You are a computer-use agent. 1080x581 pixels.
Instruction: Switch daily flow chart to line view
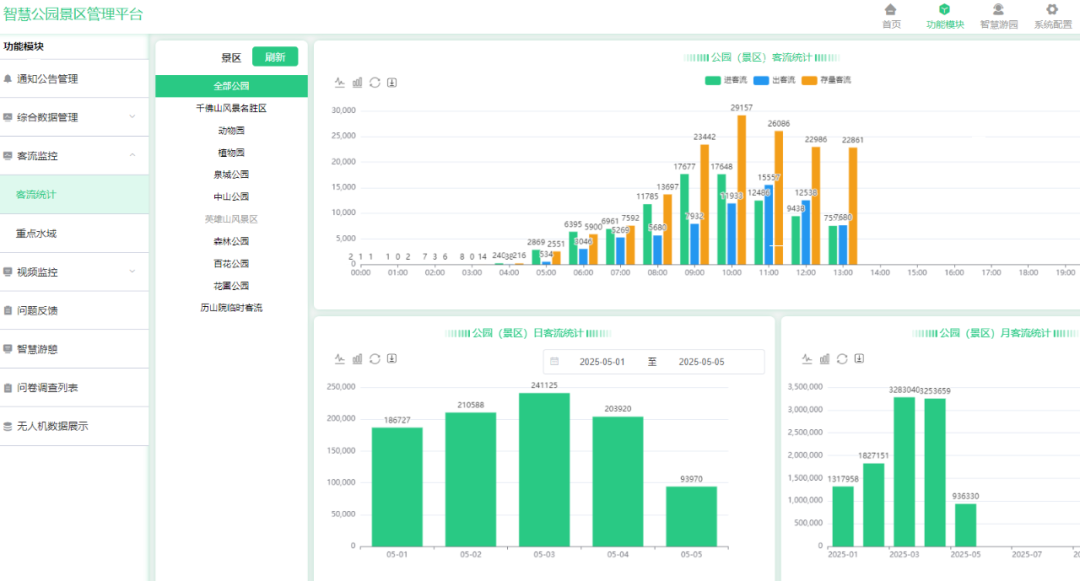click(340, 359)
